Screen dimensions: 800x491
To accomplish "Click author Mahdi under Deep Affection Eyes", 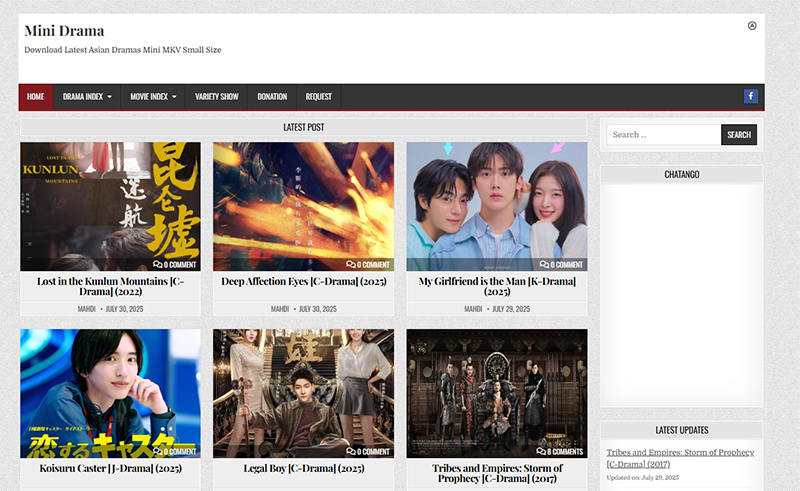I will (x=280, y=309).
